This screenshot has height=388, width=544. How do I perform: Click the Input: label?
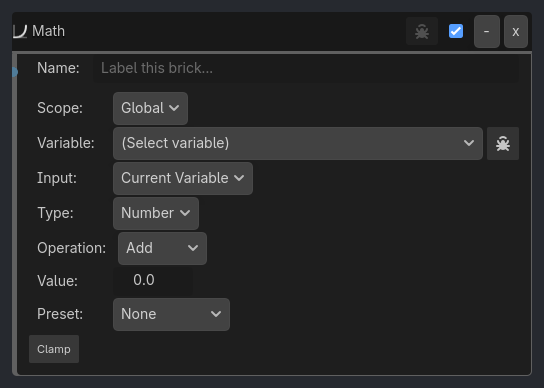[57, 178]
